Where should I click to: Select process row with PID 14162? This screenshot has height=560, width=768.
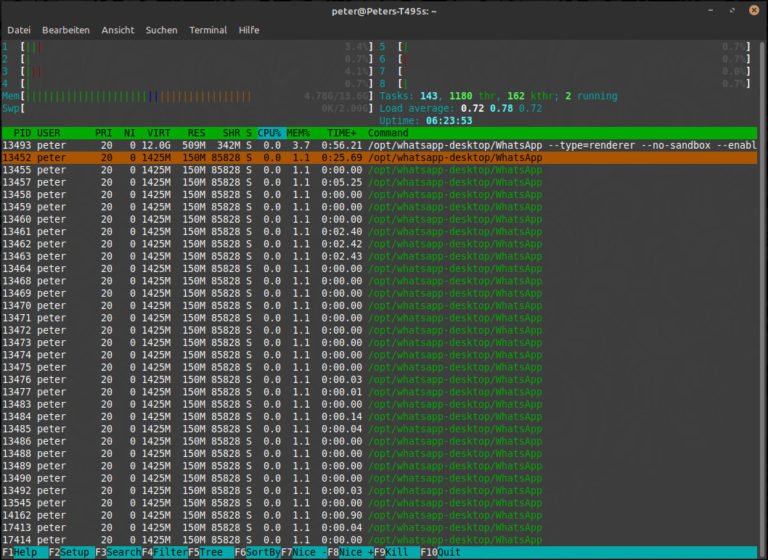379,515
